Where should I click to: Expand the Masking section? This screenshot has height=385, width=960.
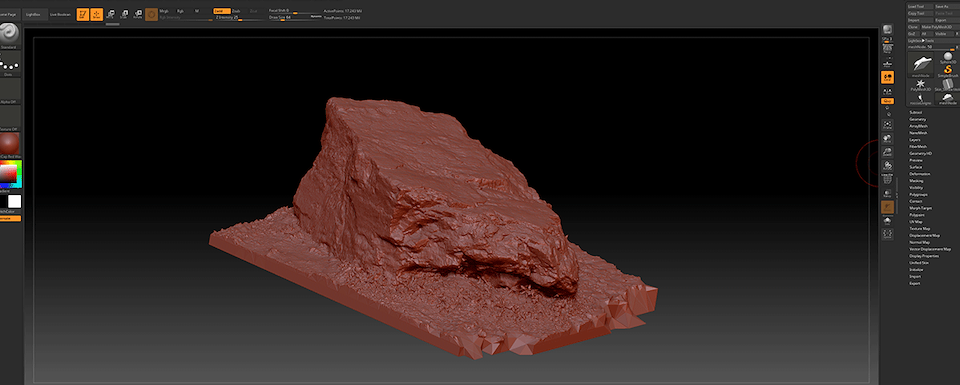click(x=917, y=181)
